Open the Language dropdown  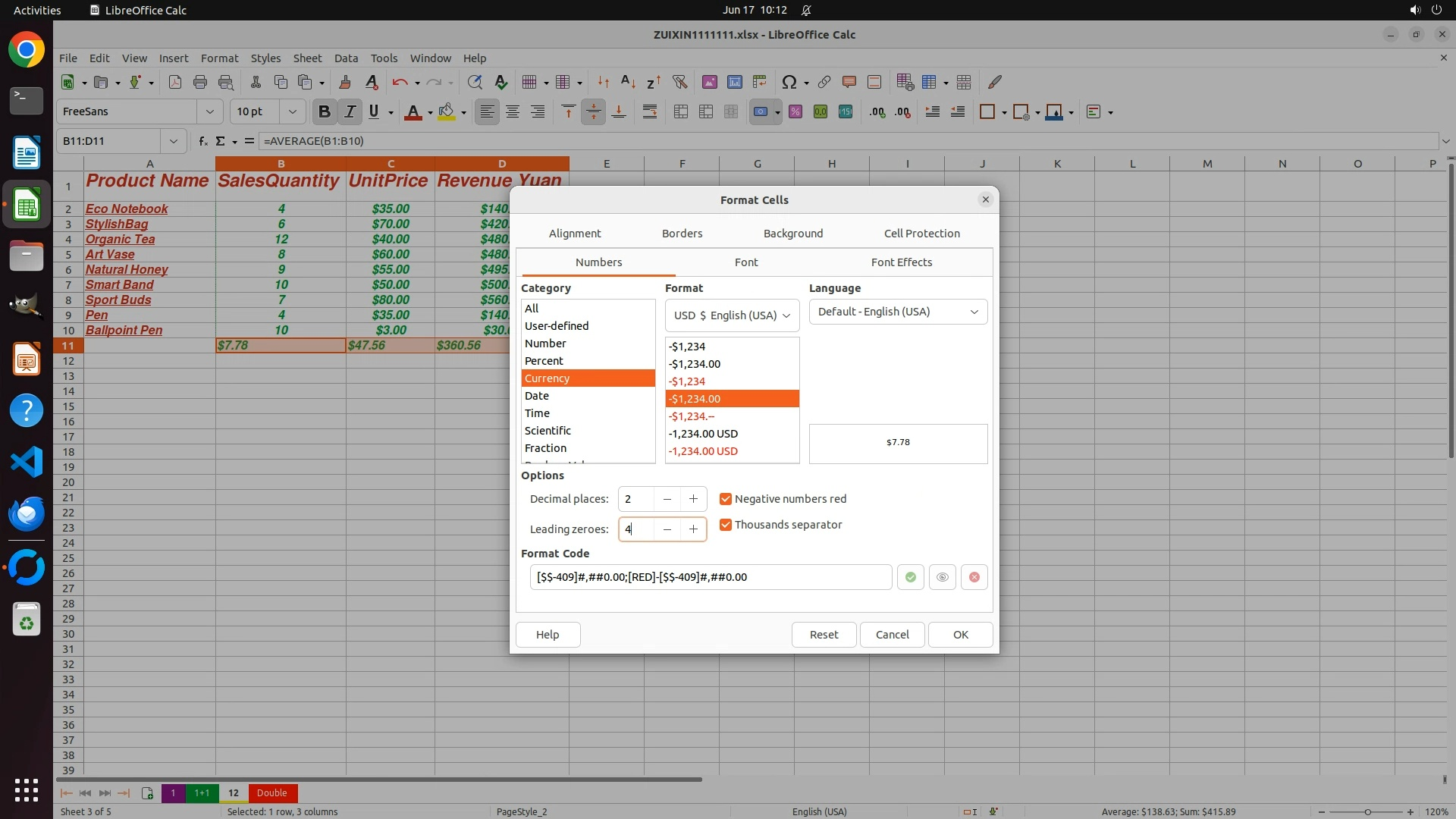coord(898,312)
